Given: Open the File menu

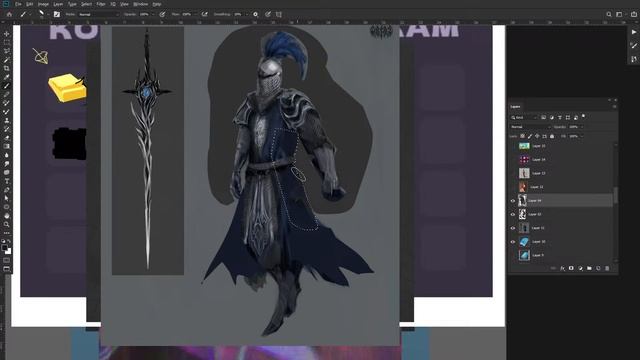Looking at the screenshot, I should coord(18,4).
